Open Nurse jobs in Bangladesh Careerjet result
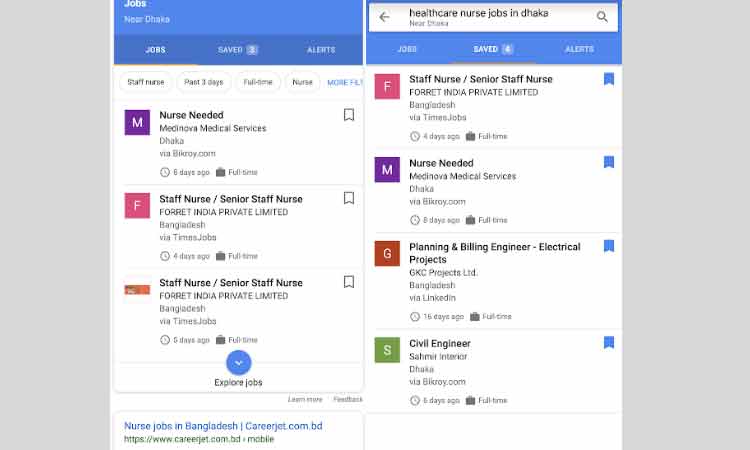The height and width of the screenshot is (450, 750). coord(223,426)
